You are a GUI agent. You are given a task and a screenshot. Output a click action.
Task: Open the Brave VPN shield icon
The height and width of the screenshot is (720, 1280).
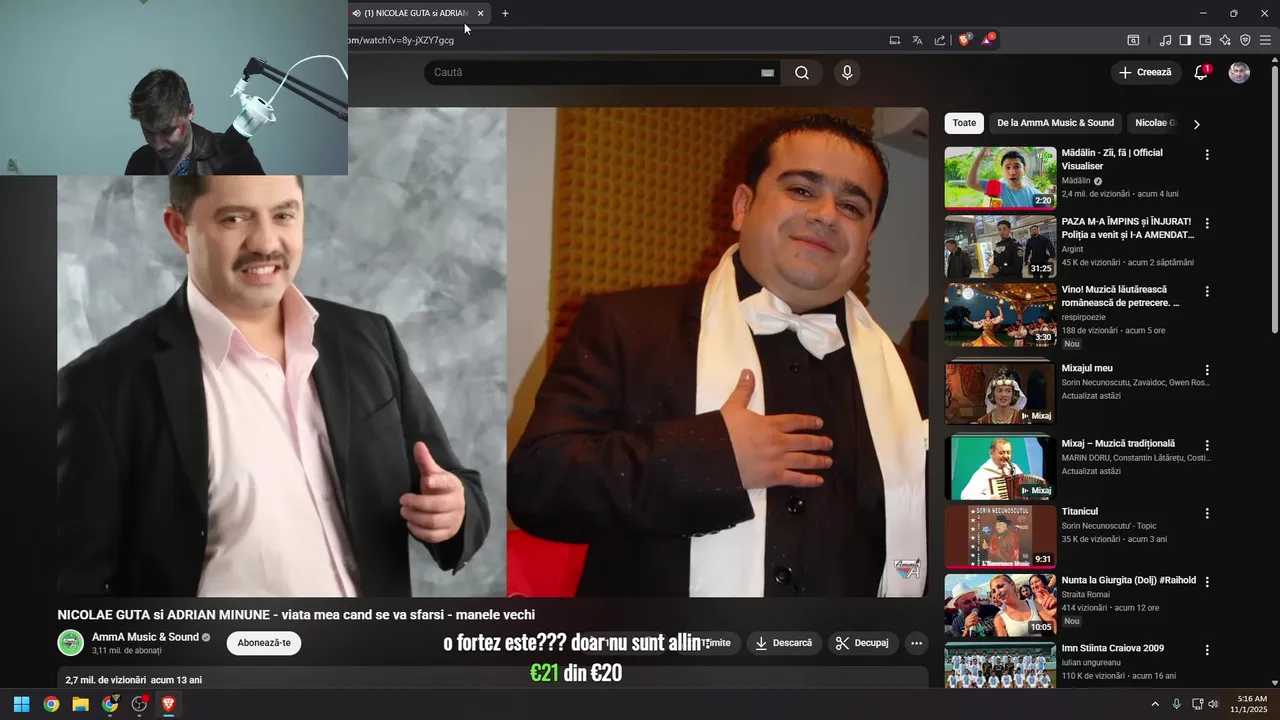1245,40
